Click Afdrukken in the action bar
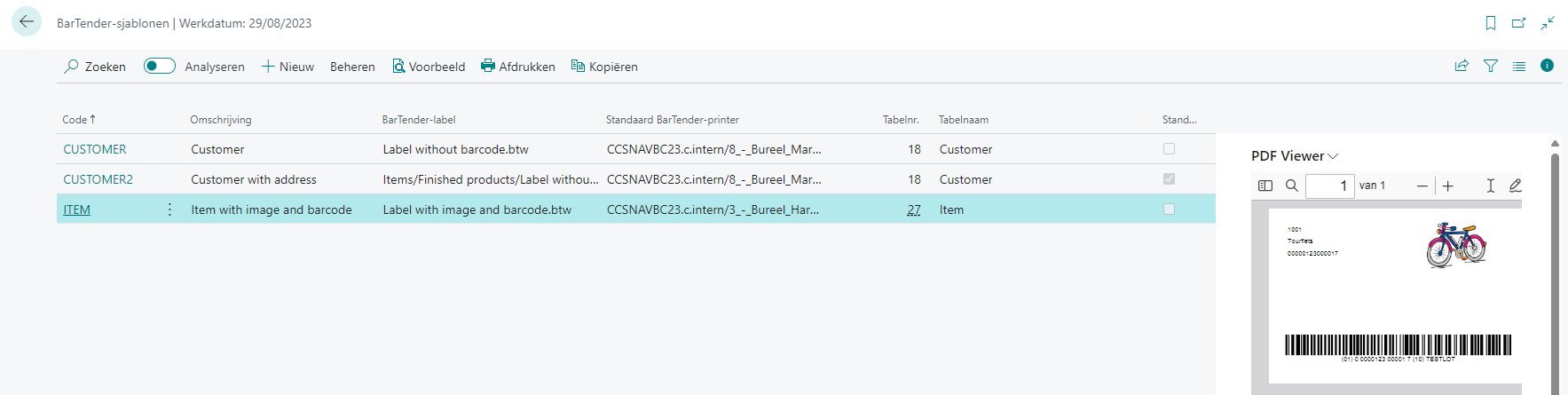The image size is (1568, 395). click(x=518, y=67)
